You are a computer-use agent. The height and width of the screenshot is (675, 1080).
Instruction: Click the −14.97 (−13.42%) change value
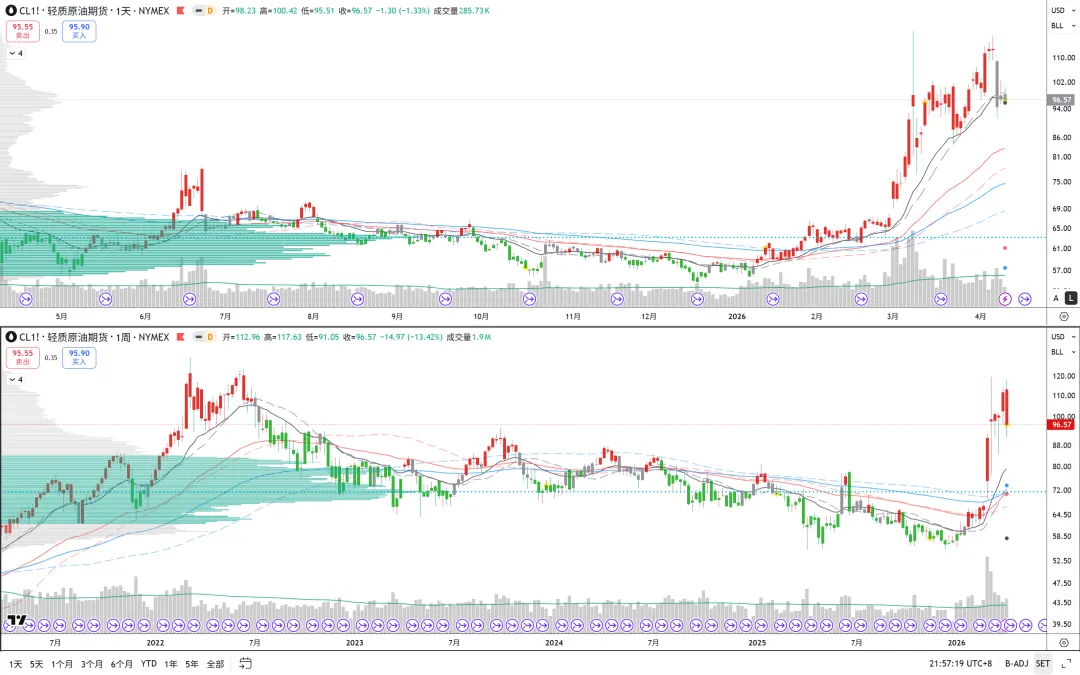[411, 337]
